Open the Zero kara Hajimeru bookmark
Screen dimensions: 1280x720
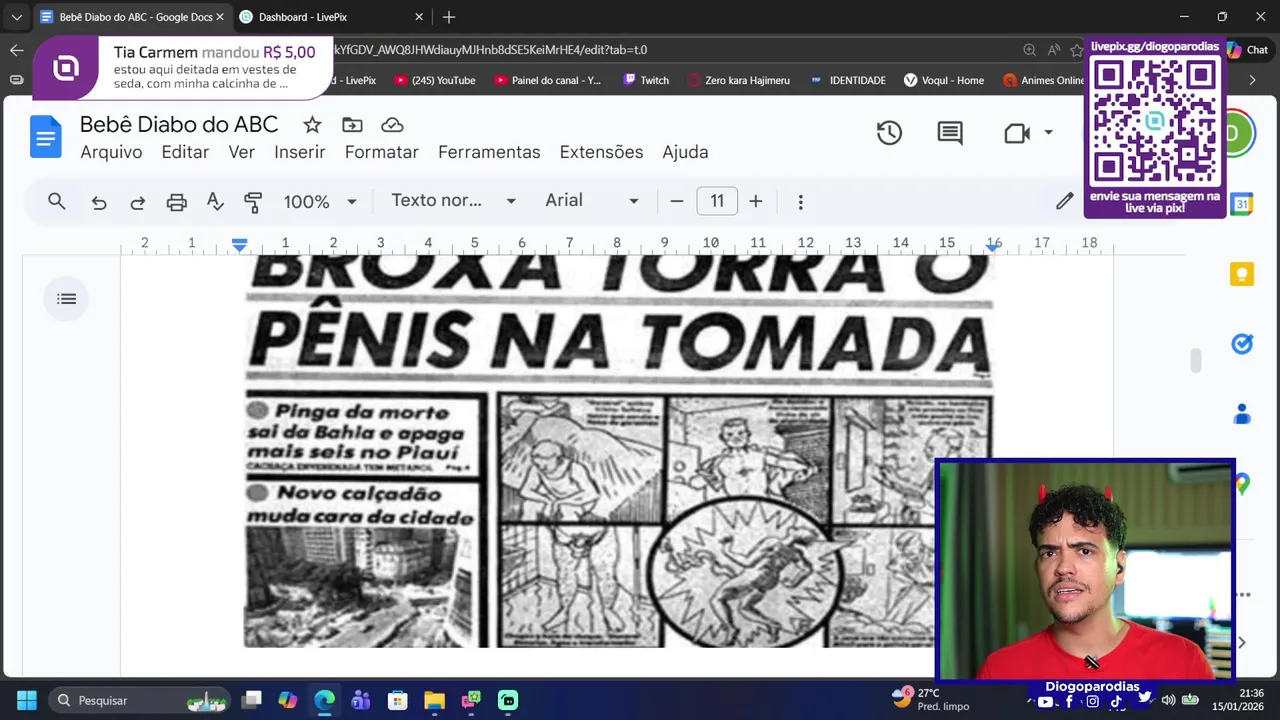(x=739, y=80)
